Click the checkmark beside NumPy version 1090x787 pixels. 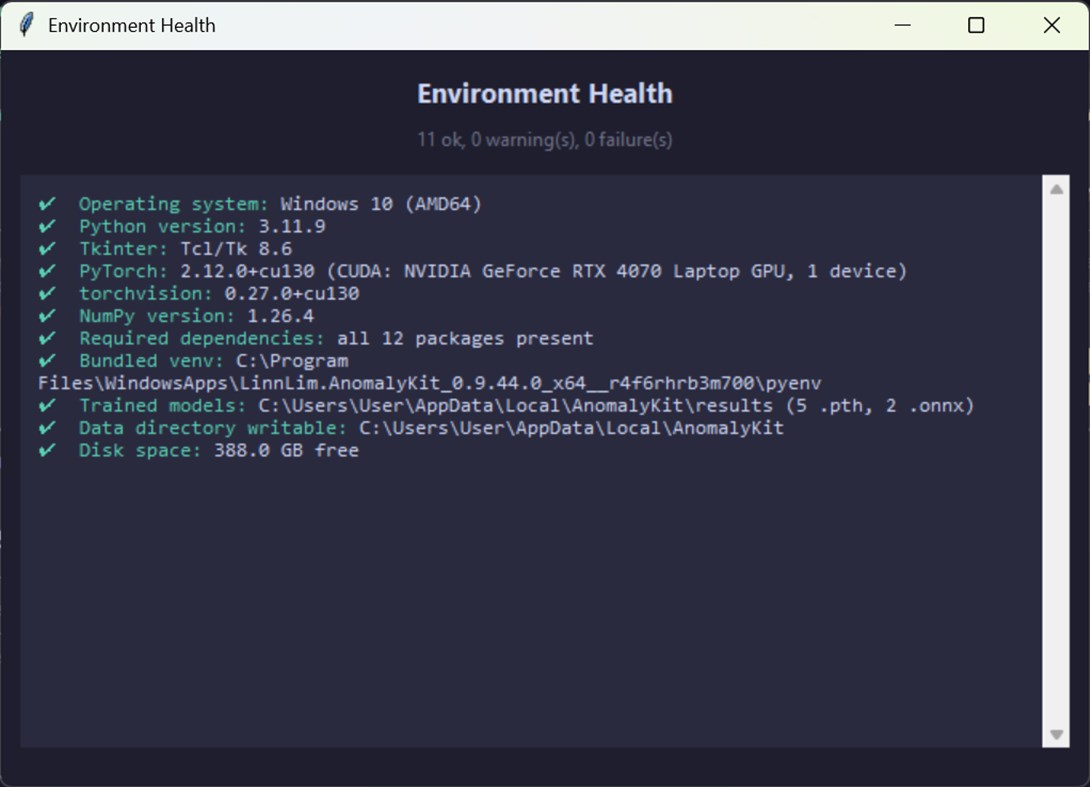point(47,316)
